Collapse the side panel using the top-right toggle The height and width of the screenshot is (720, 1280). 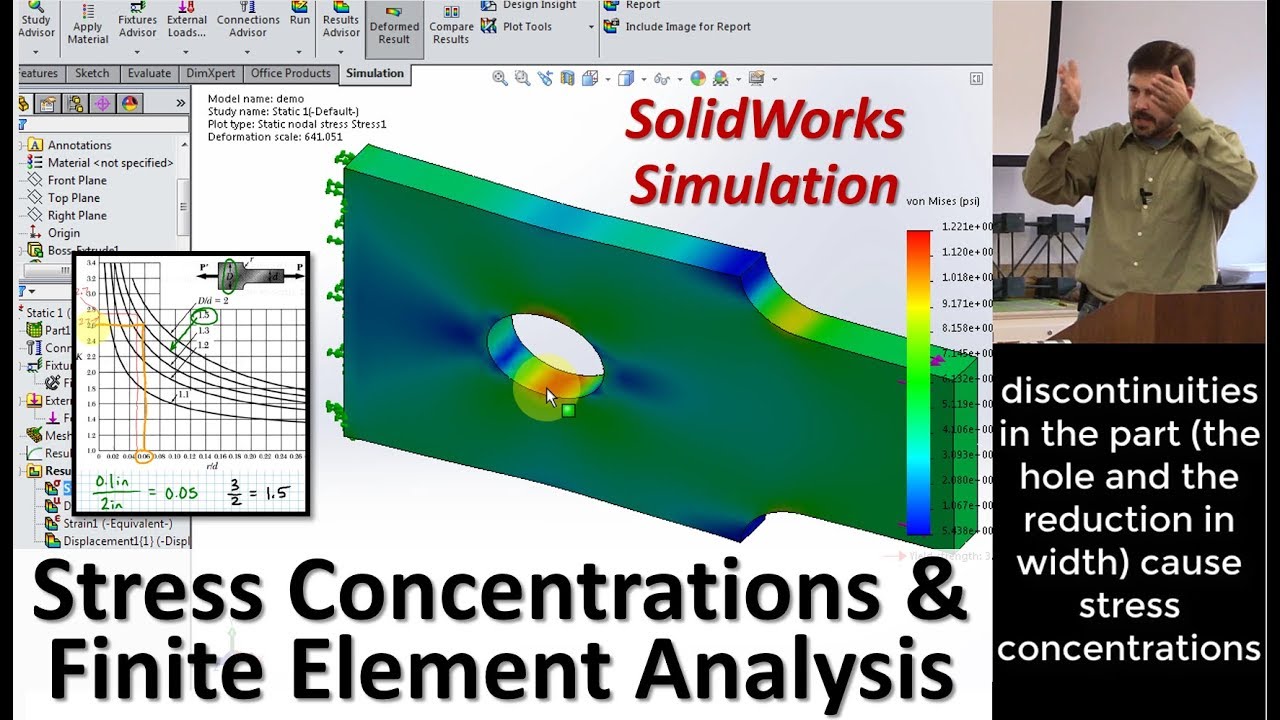point(976,78)
